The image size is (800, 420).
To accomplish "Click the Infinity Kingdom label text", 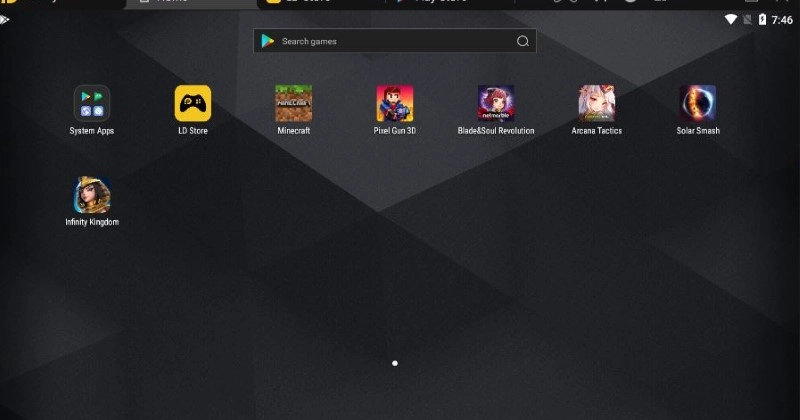I will pos(92,222).
